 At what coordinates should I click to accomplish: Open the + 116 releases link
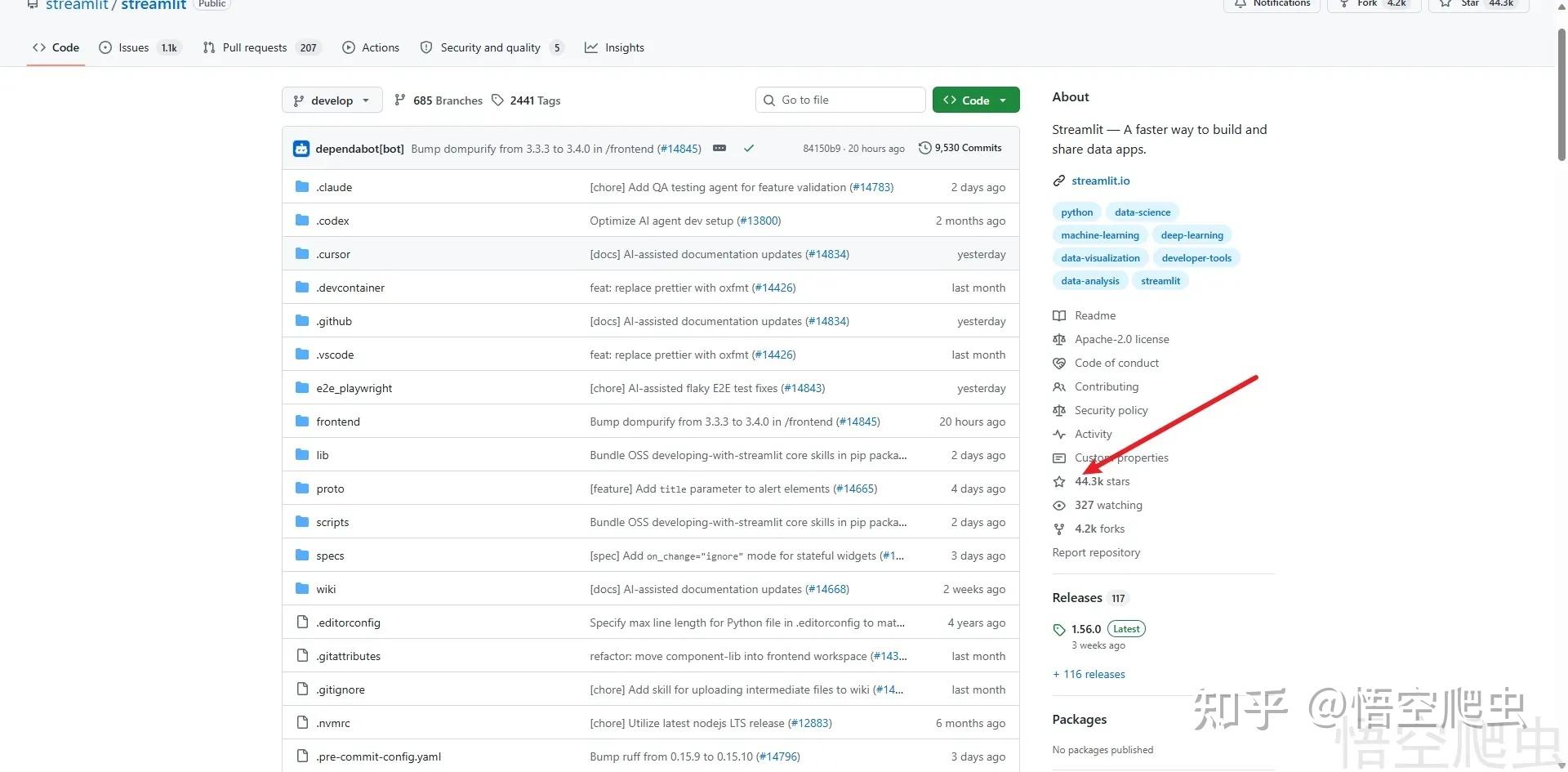pyautogui.click(x=1089, y=674)
